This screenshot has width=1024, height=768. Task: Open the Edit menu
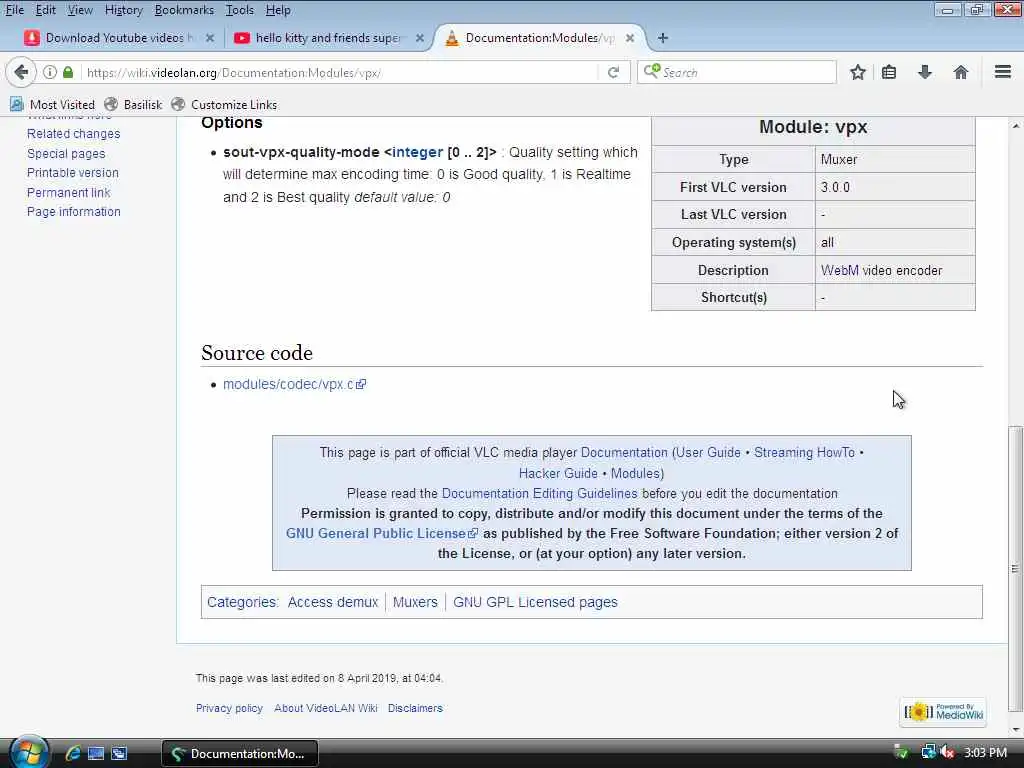pyautogui.click(x=45, y=10)
